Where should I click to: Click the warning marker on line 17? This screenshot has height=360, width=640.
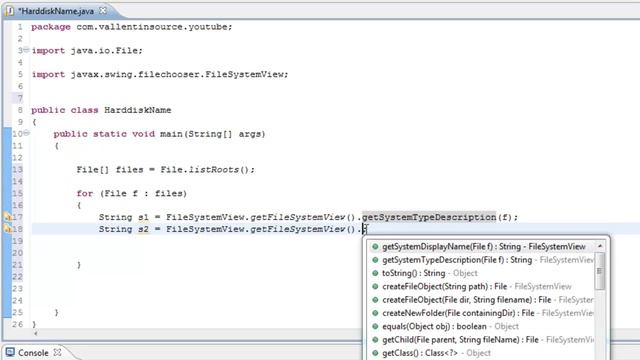click(x=8, y=217)
